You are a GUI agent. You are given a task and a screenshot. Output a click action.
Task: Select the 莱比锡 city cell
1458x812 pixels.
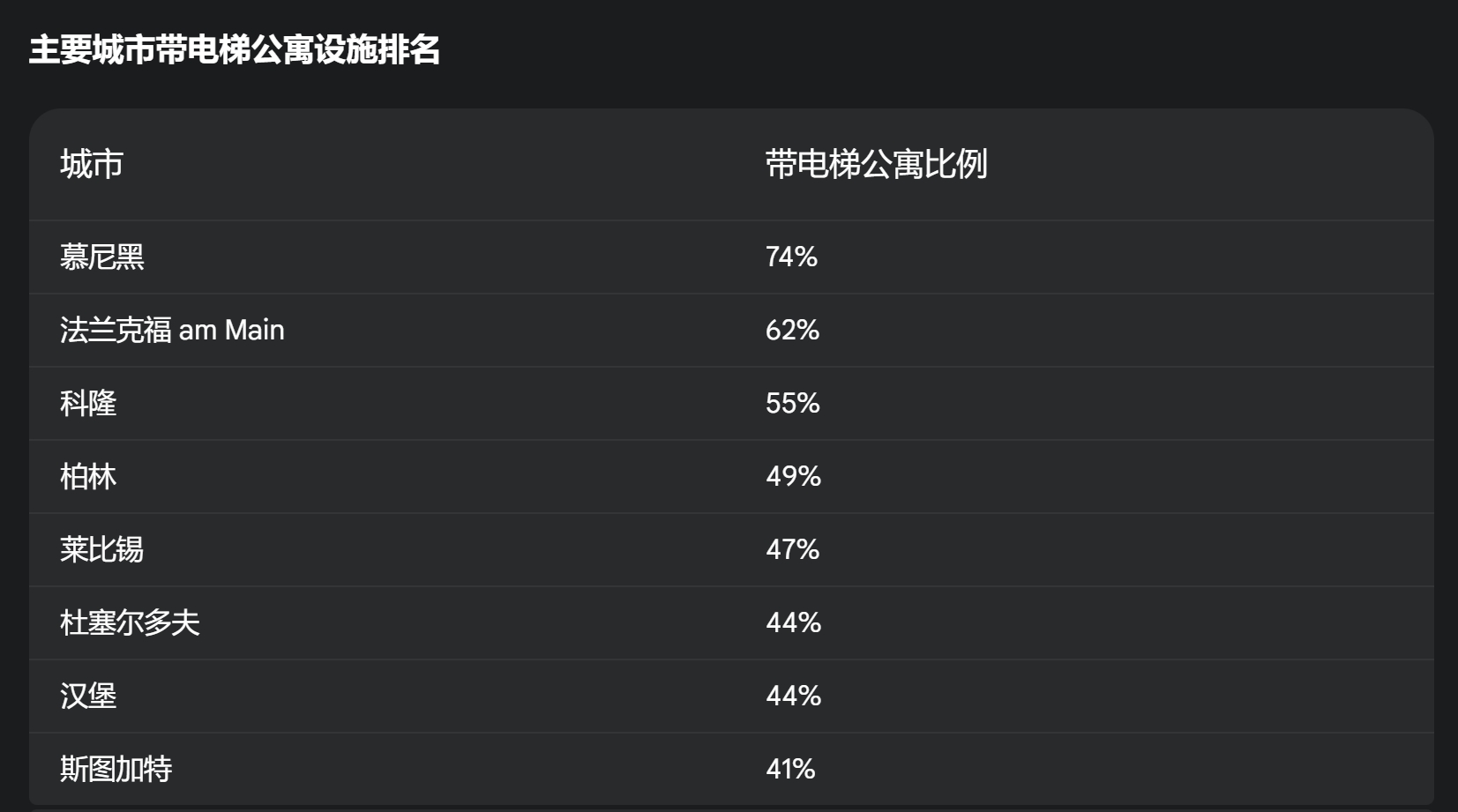click(x=102, y=549)
